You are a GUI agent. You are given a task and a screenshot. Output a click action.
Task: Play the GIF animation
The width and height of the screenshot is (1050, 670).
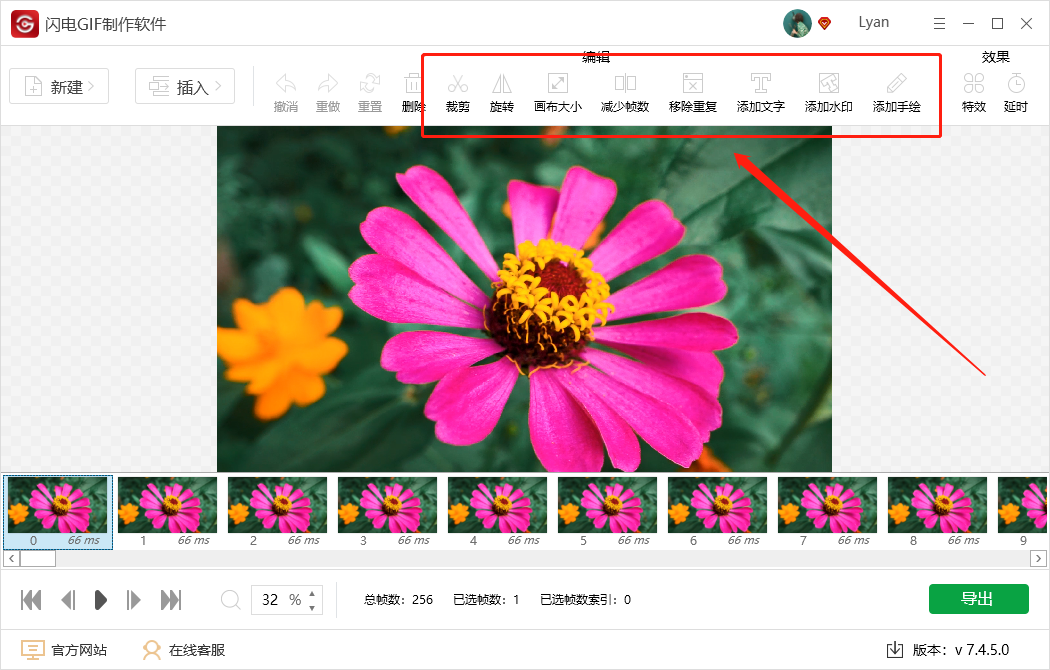pos(100,600)
